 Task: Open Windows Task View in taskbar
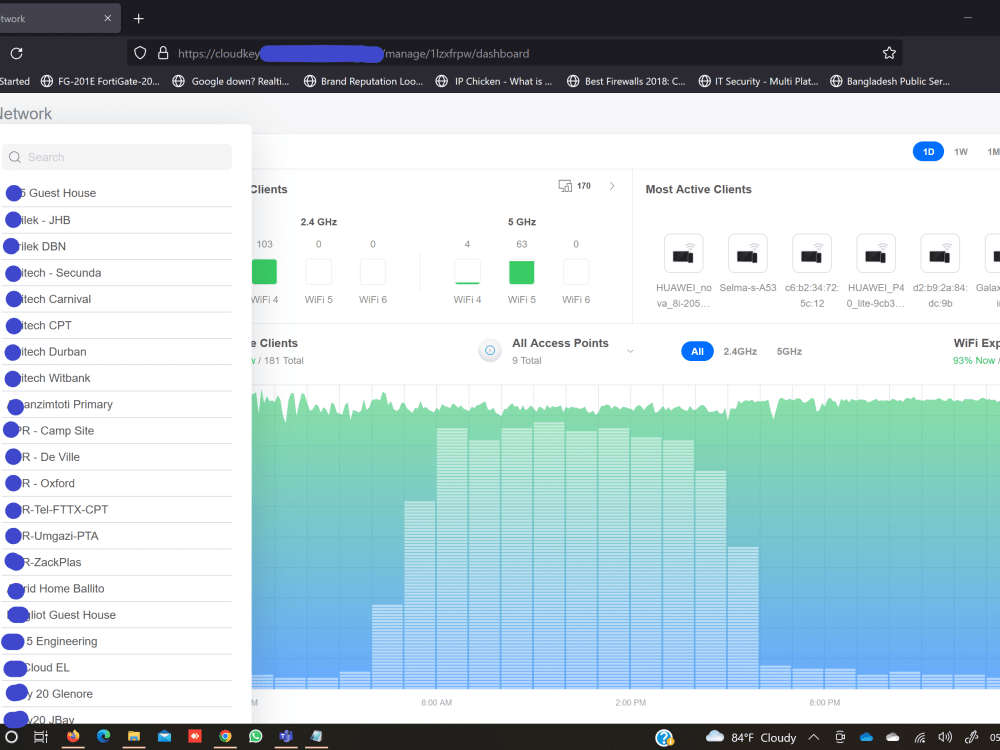[41, 737]
